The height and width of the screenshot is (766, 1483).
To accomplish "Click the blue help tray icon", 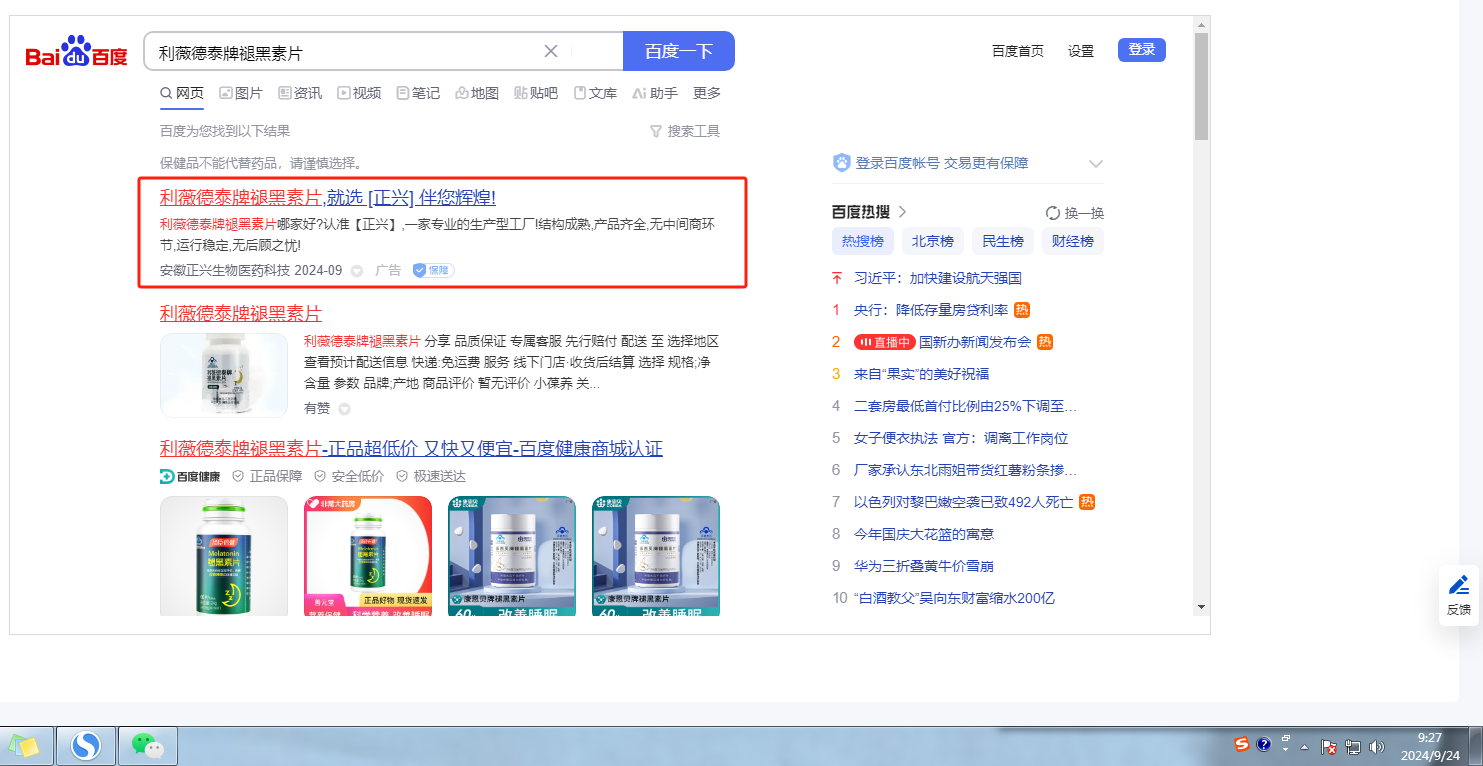I will tap(1264, 745).
